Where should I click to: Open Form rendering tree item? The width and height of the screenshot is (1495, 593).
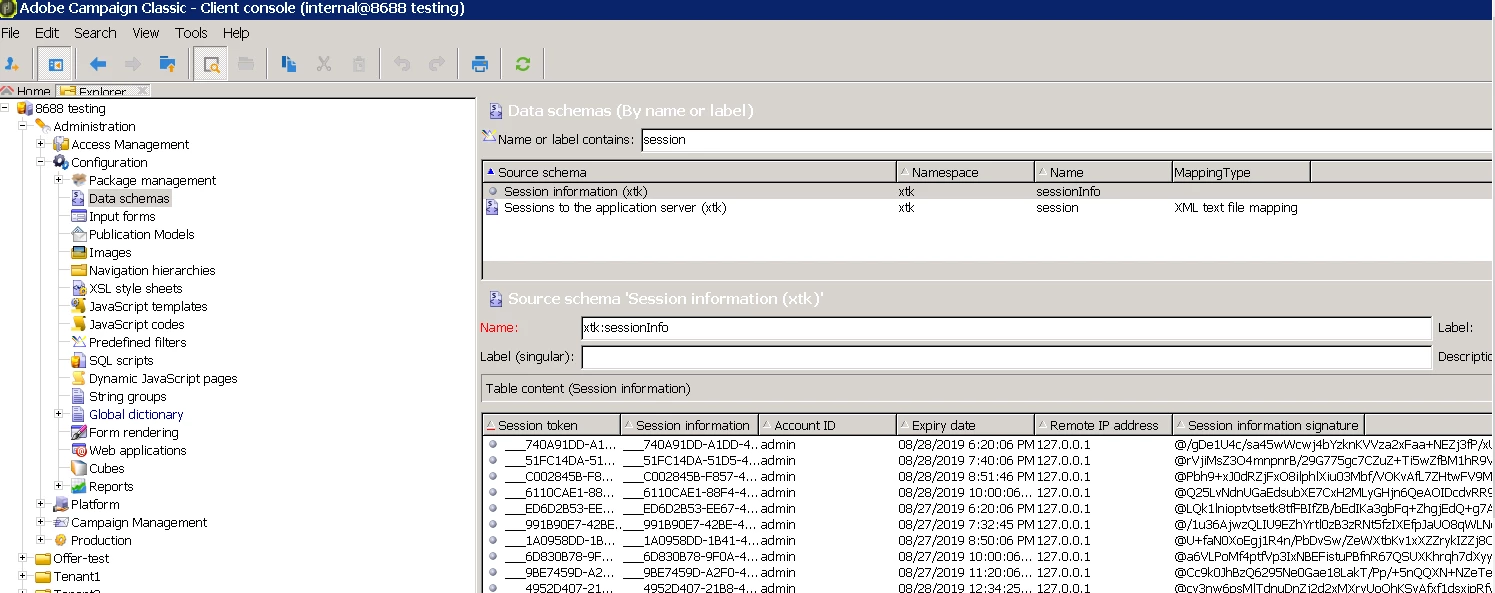click(133, 432)
